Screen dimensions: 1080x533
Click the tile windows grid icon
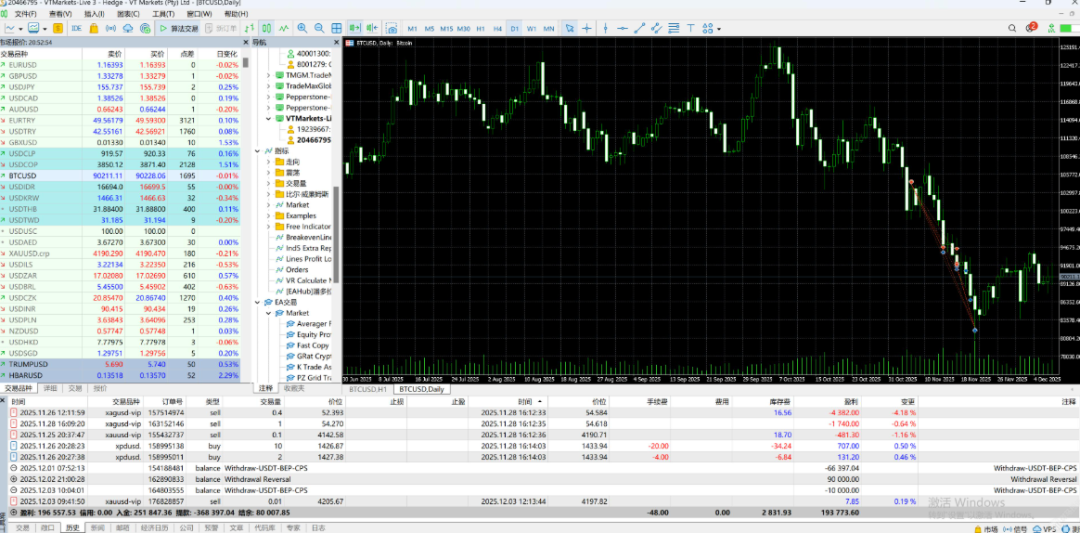coord(336,28)
